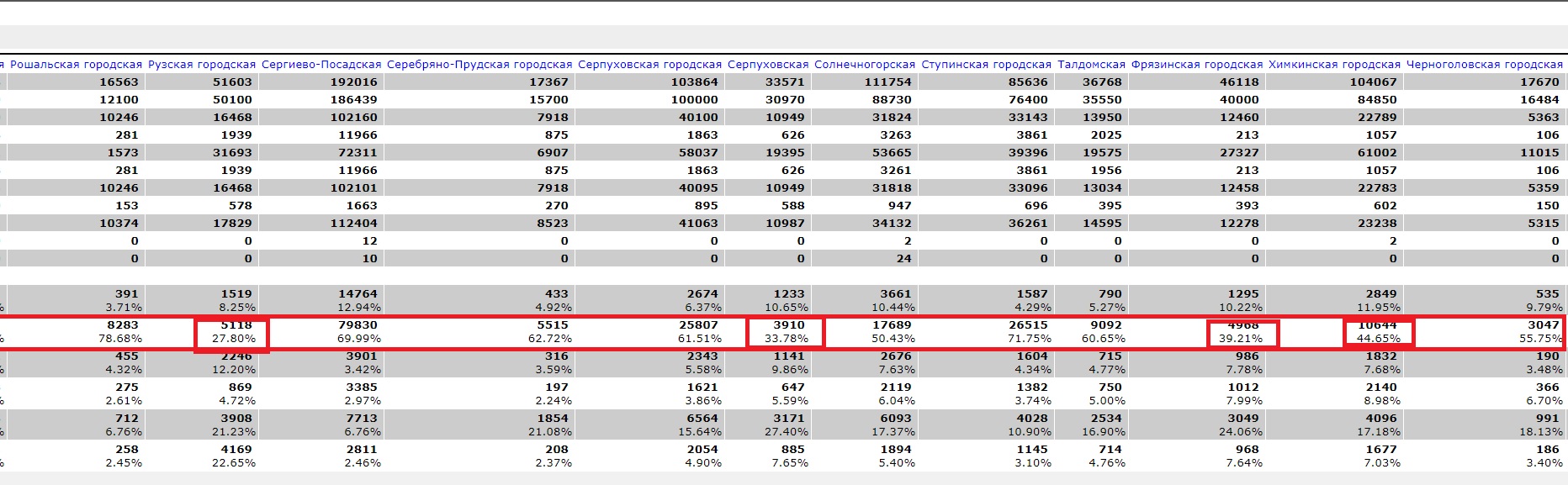Screen dimensions: 1568x485
Task: Click the 14764 / 12.94% cell
Action: [x=320, y=300]
